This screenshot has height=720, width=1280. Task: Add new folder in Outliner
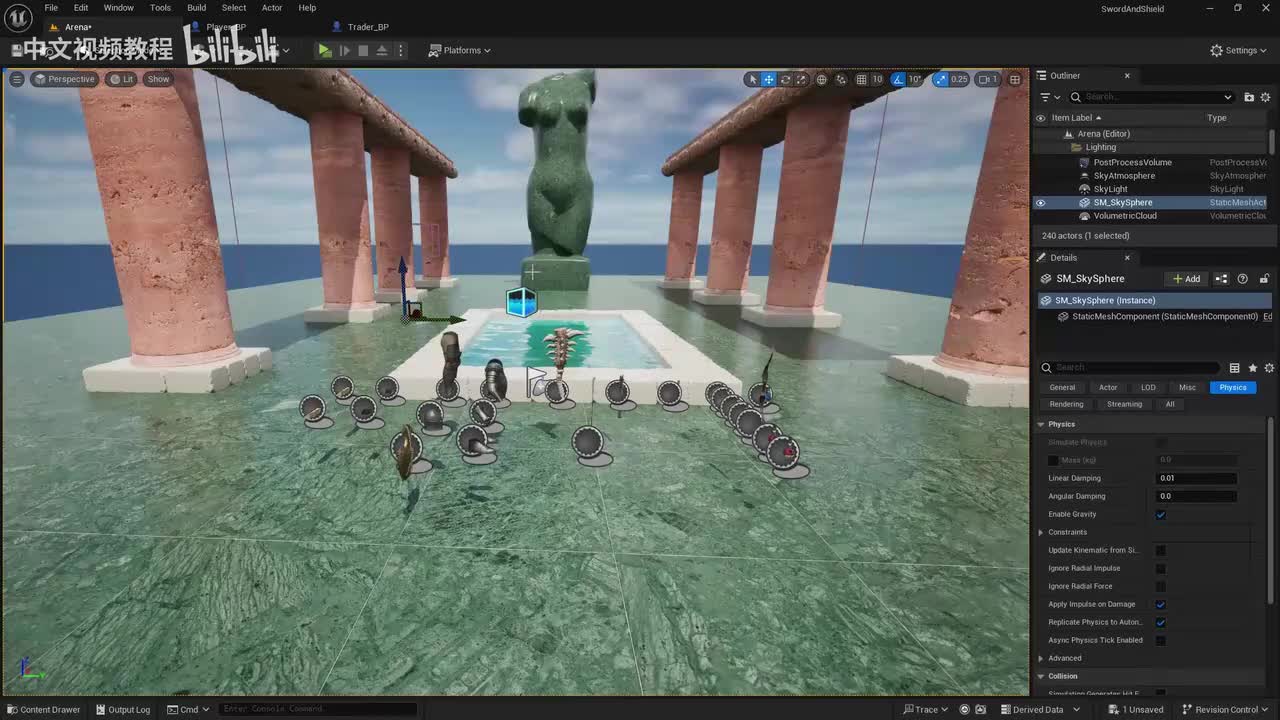1249,97
